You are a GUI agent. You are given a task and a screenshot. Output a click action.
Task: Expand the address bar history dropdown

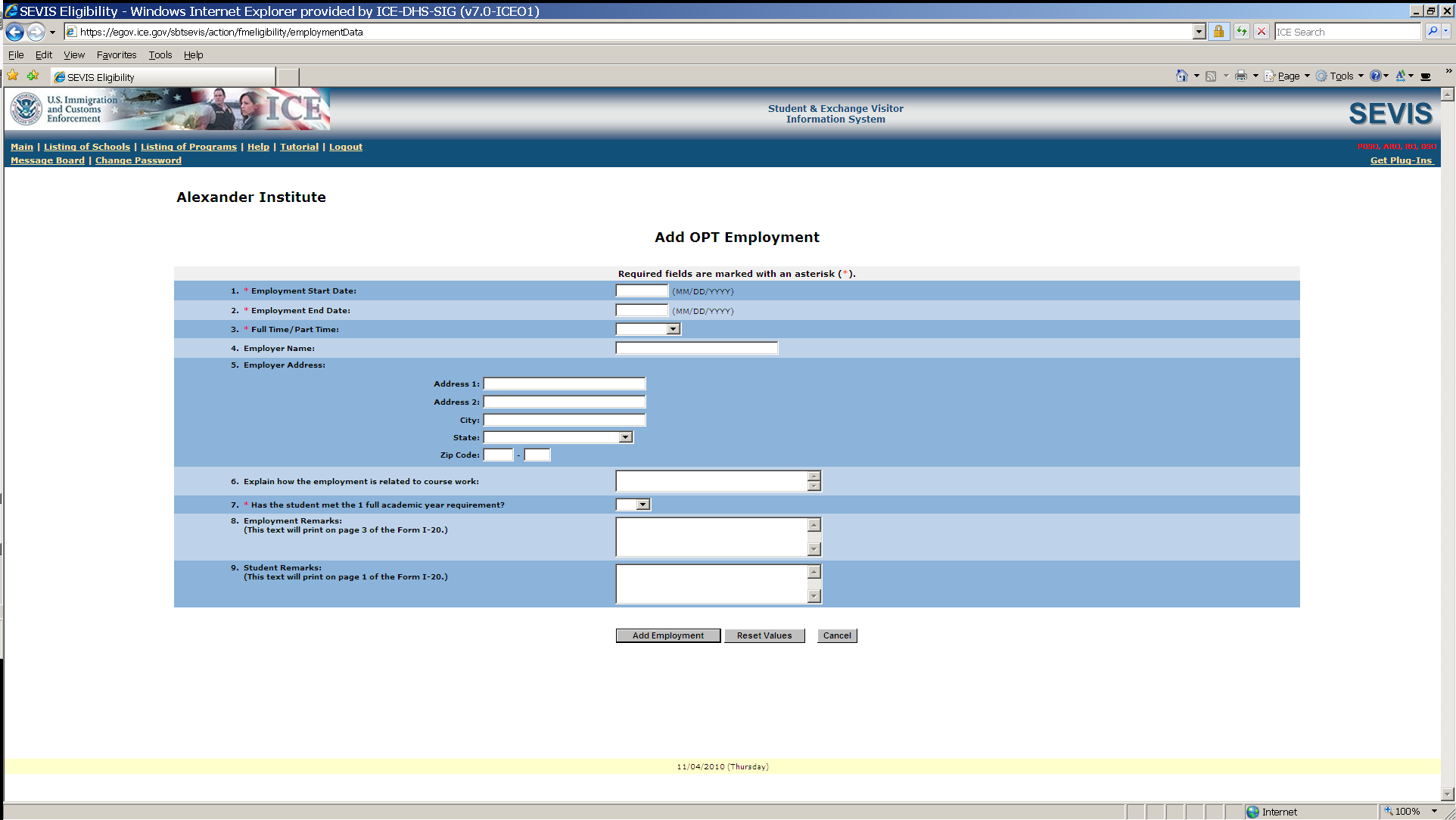coord(1199,32)
